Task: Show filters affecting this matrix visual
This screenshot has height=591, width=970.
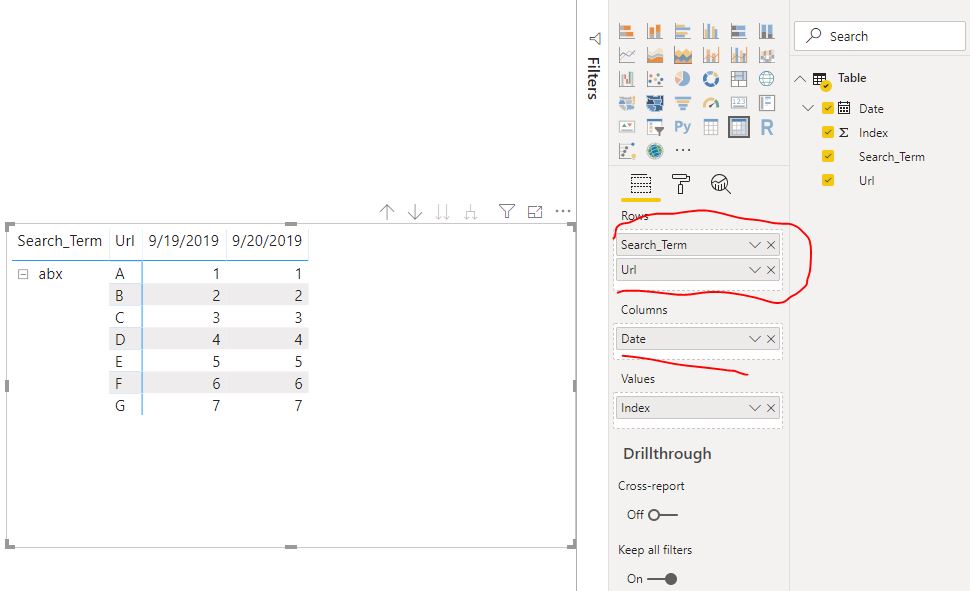Action: tap(507, 212)
